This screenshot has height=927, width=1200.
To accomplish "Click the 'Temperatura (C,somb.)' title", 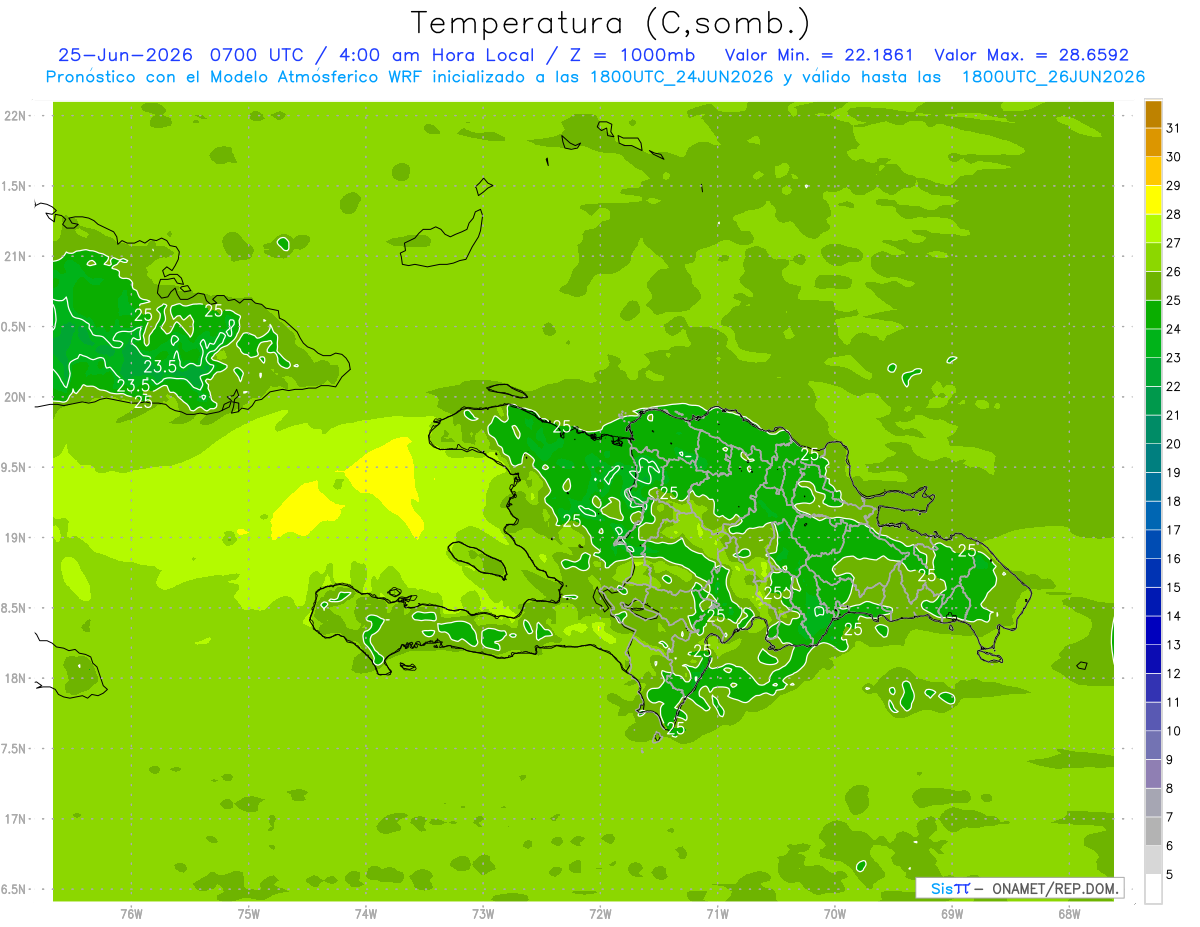I will click(x=611, y=23).
